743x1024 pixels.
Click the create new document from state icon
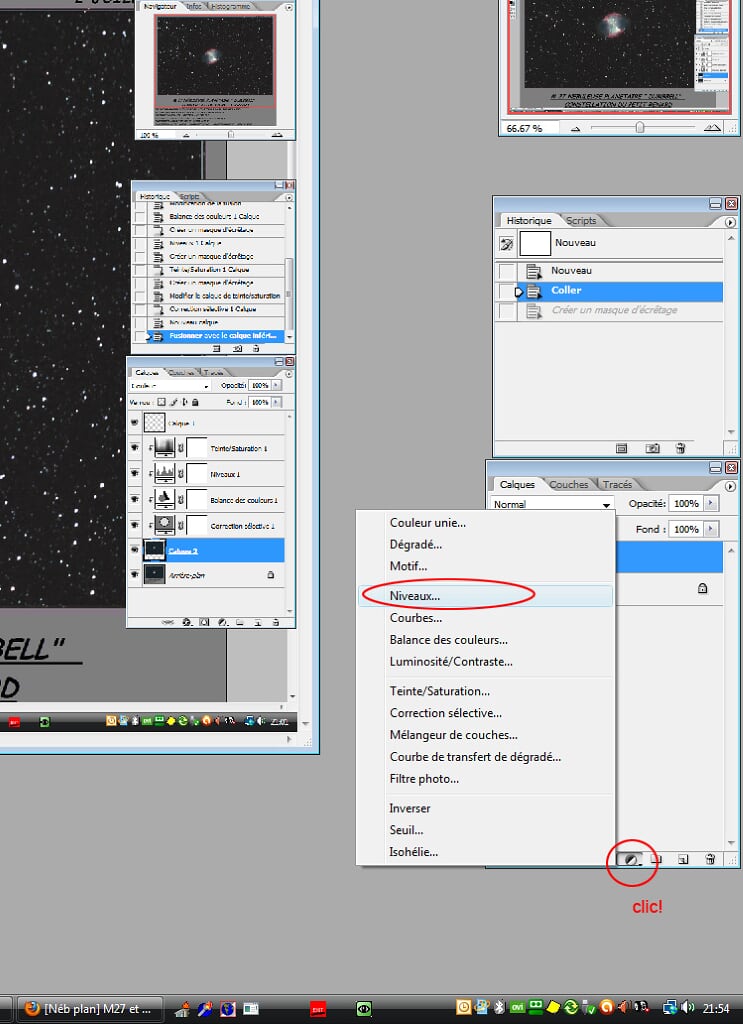coord(622,448)
